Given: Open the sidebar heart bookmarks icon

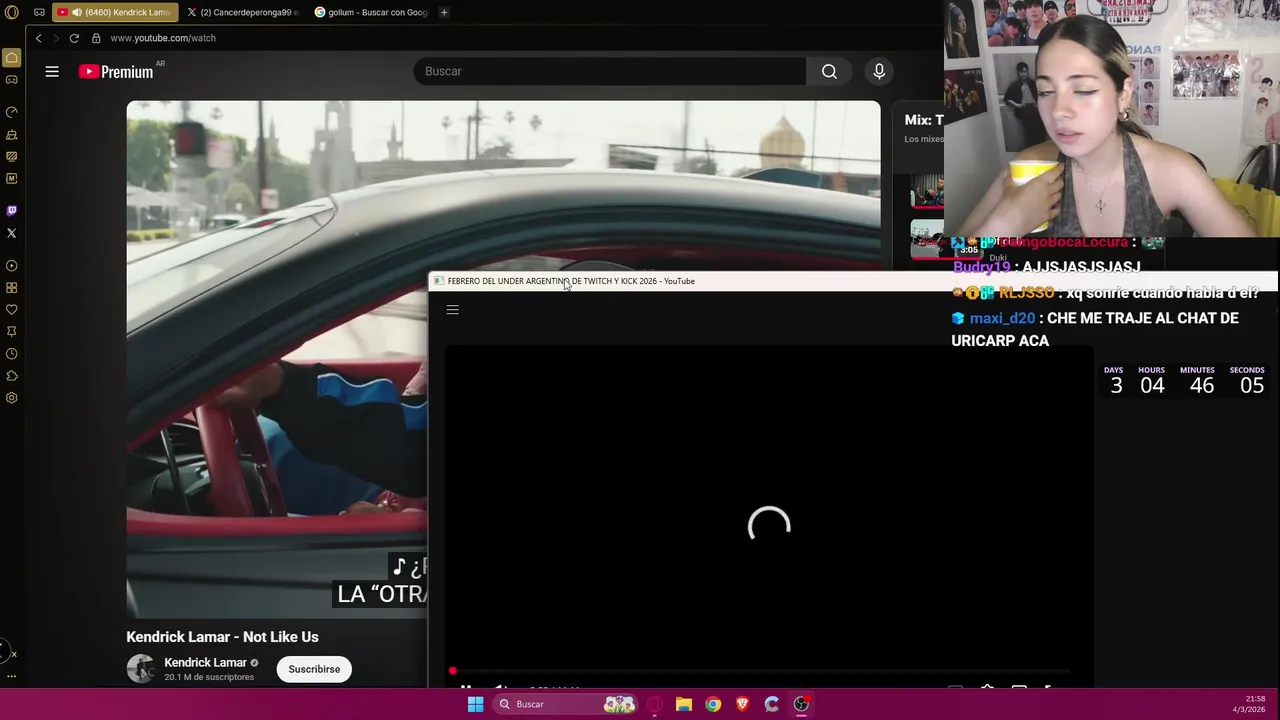Looking at the screenshot, I should (x=12, y=310).
